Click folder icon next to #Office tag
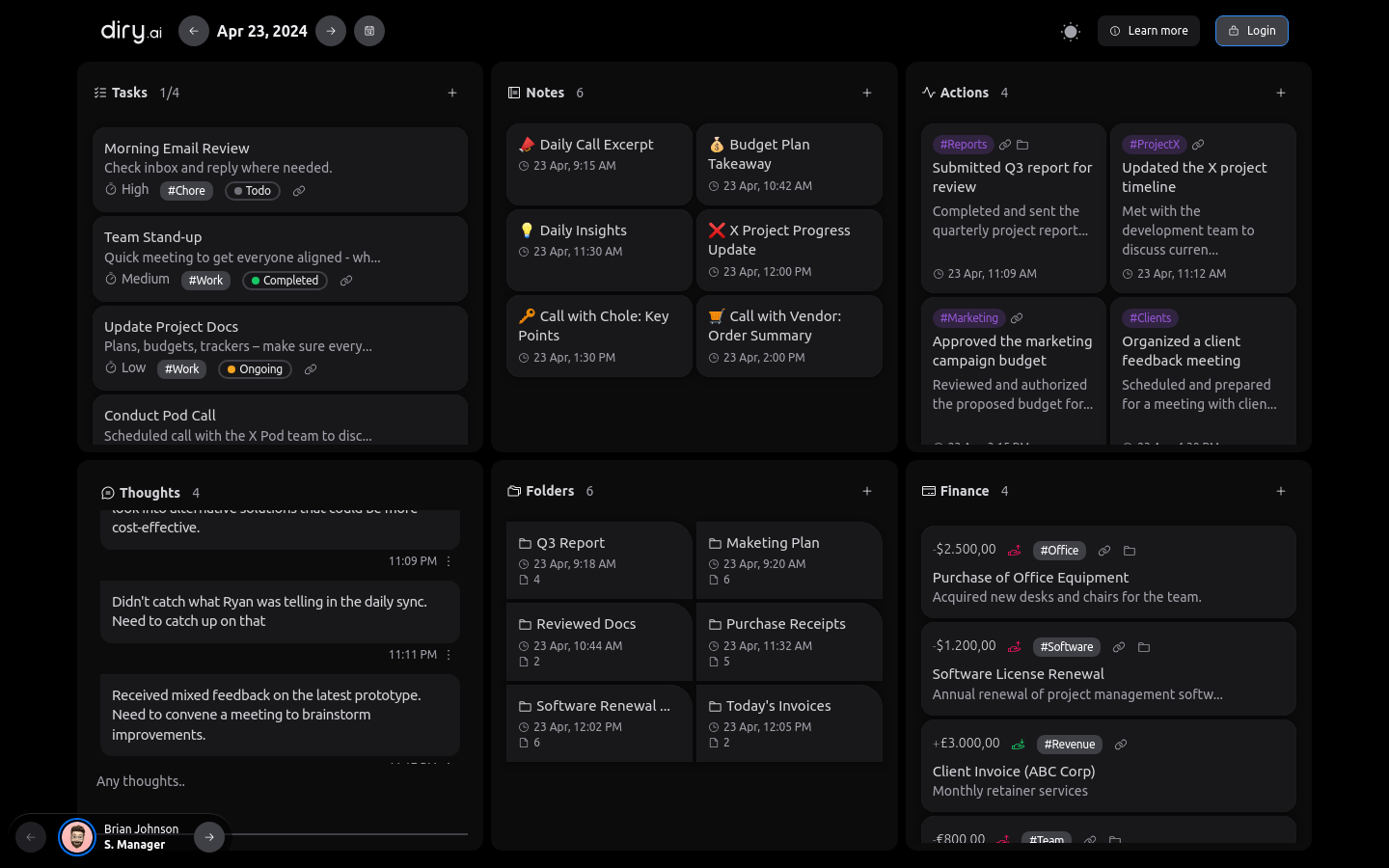This screenshot has height=868, width=1389. (x=1130, y=551)
